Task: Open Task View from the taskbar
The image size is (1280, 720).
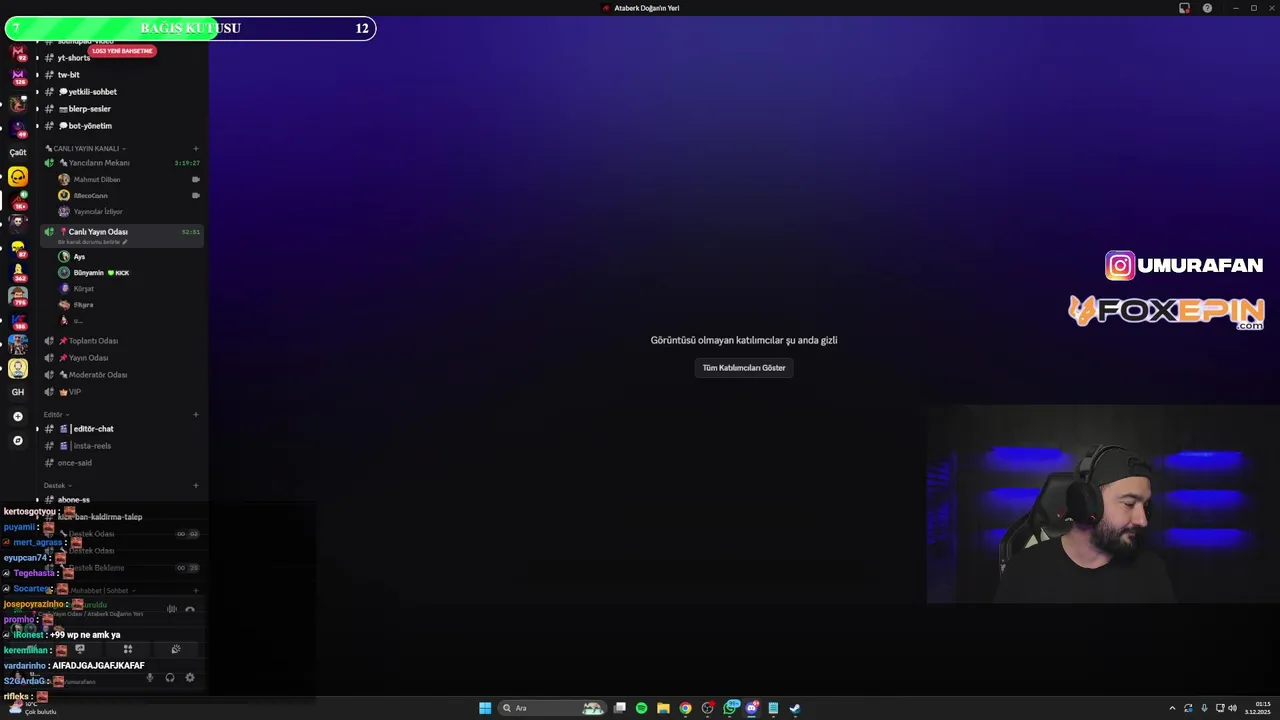Action: pyautogui.click(x=620, y=708)
